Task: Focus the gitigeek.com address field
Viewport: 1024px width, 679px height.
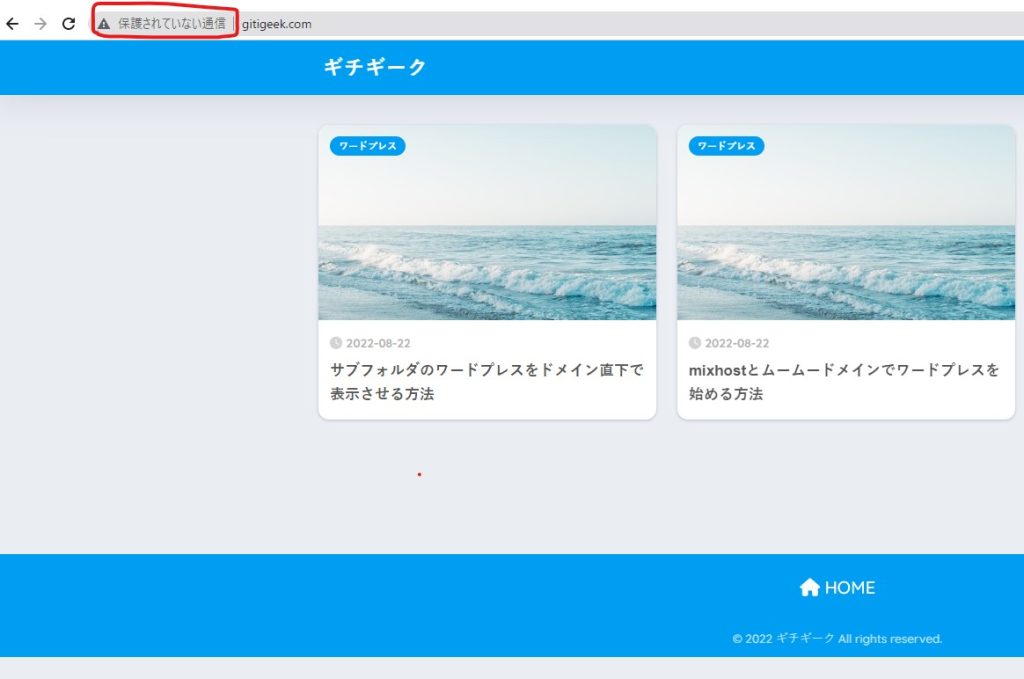Action: click(277, 24)
